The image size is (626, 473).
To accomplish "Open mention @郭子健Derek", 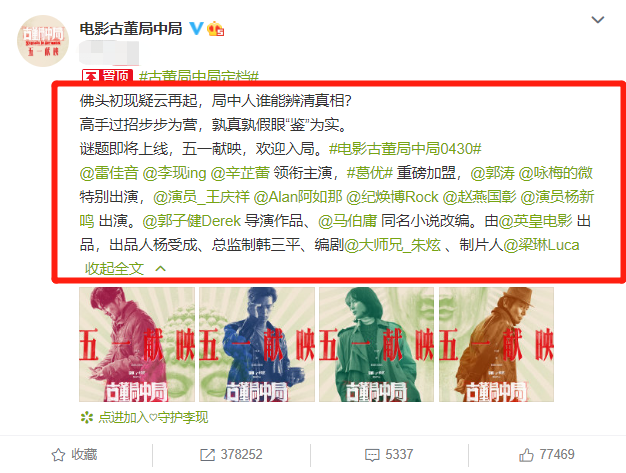I will click(x=192, y=221).
